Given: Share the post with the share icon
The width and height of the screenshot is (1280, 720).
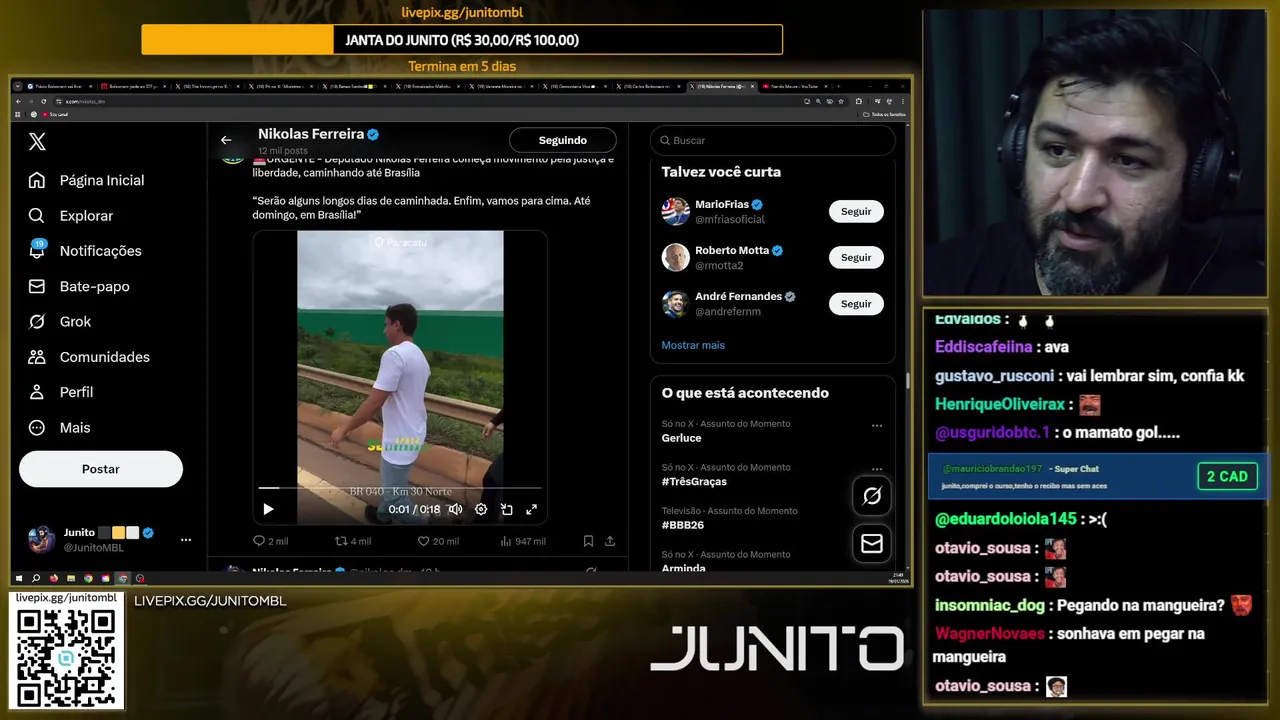Looking at the screenshot, I should [x=610, y=541].
